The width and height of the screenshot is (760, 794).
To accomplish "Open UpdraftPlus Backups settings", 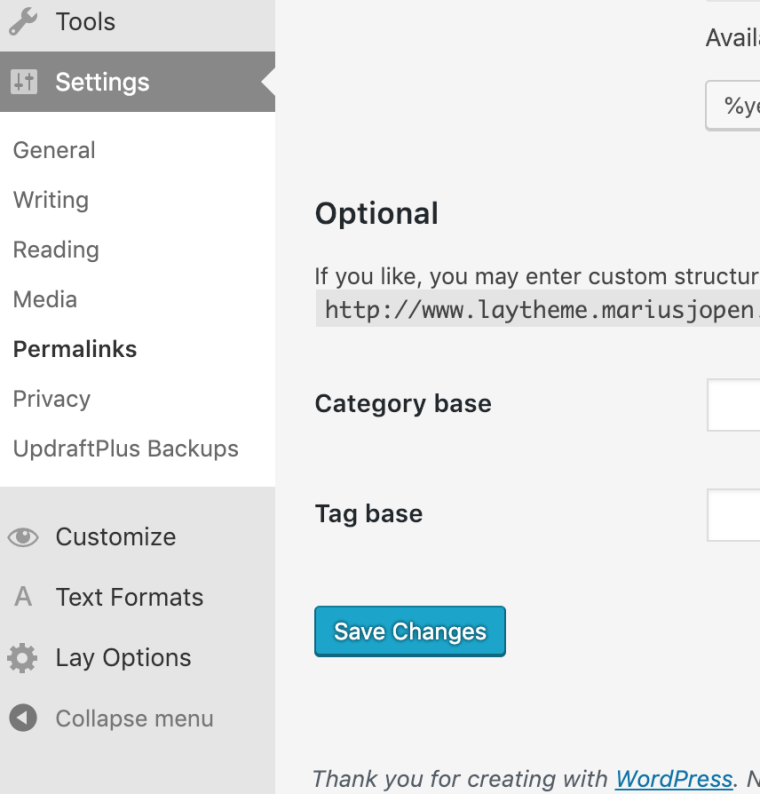I will point(126,448).
